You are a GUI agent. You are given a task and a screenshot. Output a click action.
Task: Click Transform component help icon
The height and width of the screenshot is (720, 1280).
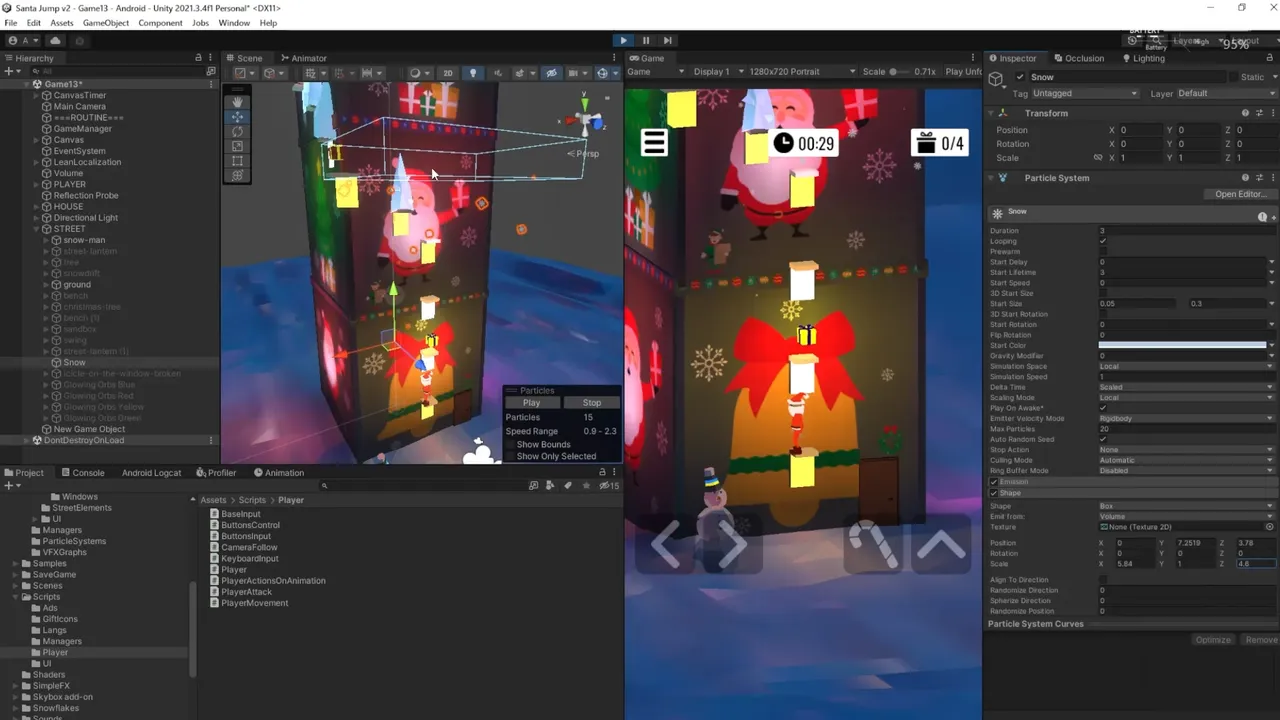coord(1245,113)
